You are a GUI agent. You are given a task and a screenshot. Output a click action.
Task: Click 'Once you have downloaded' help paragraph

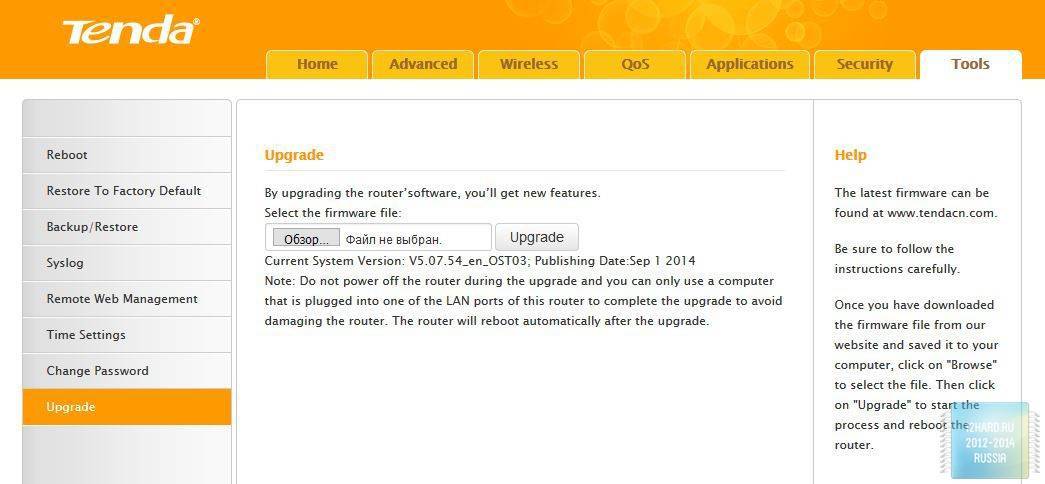[x=915, y=375]
